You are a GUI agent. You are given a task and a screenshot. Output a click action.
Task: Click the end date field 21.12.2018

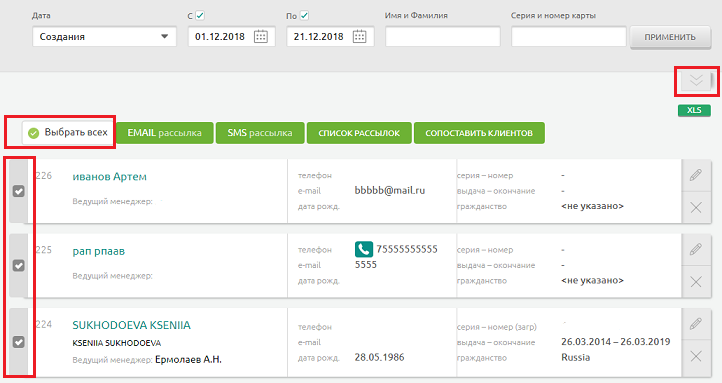(x=330, y=37)
